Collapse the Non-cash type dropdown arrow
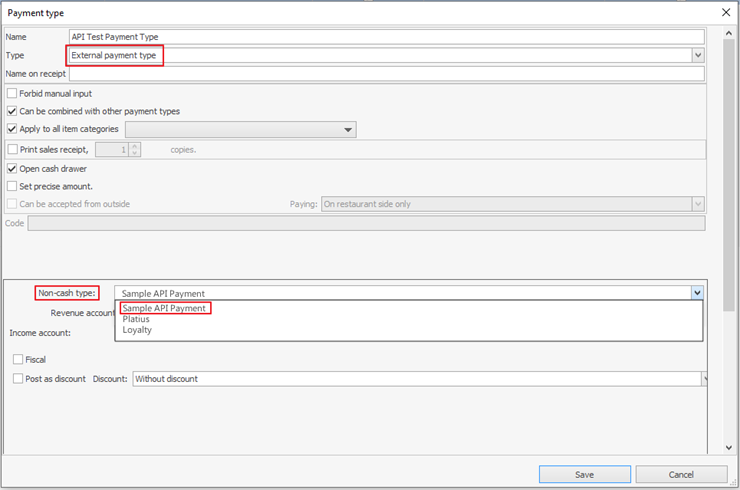Image resolution: width=740 pixels, height=490 pixels. 696,293
